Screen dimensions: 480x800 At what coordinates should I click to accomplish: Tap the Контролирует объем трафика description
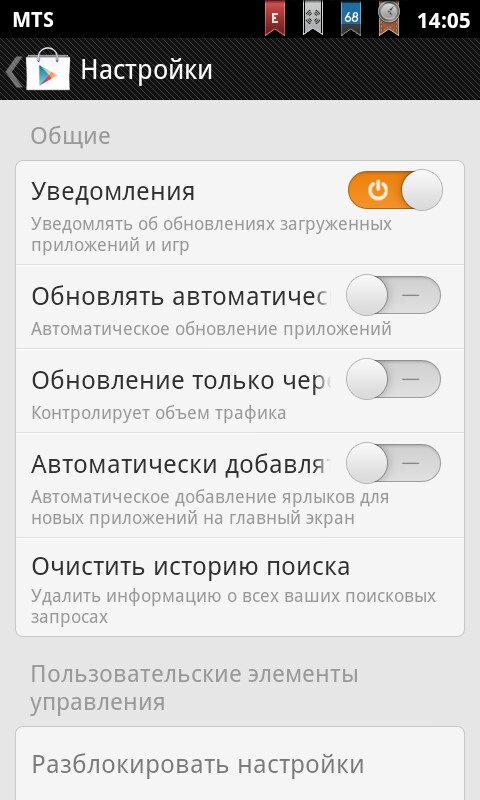coord(159,413)
